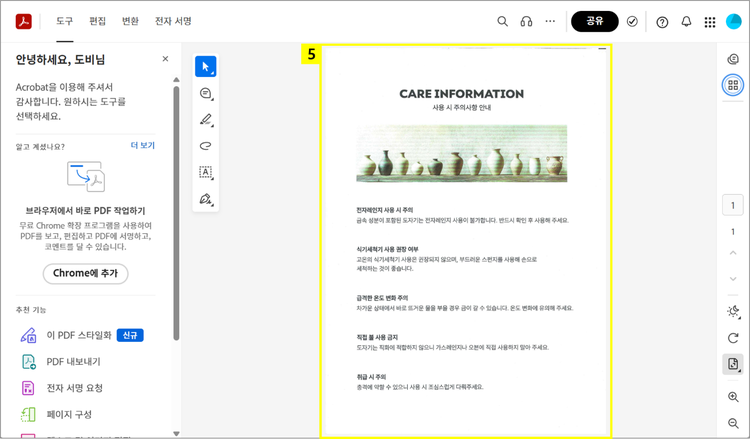Open the notifications bell
This screenshot has width=750, height=439.
pyautogui.click(x=686, y=22)
